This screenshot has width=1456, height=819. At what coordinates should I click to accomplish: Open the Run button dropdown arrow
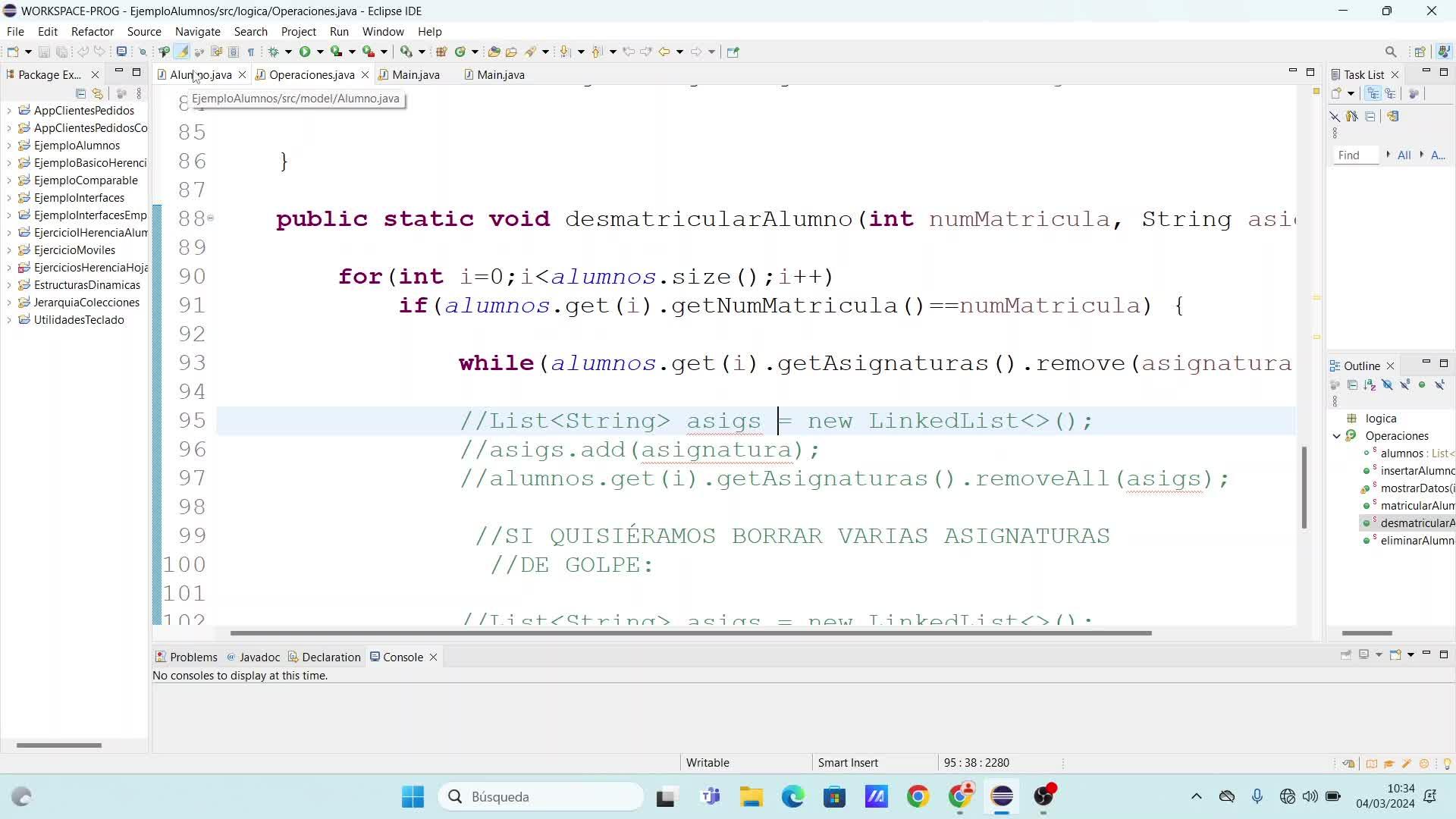point(320,52)
